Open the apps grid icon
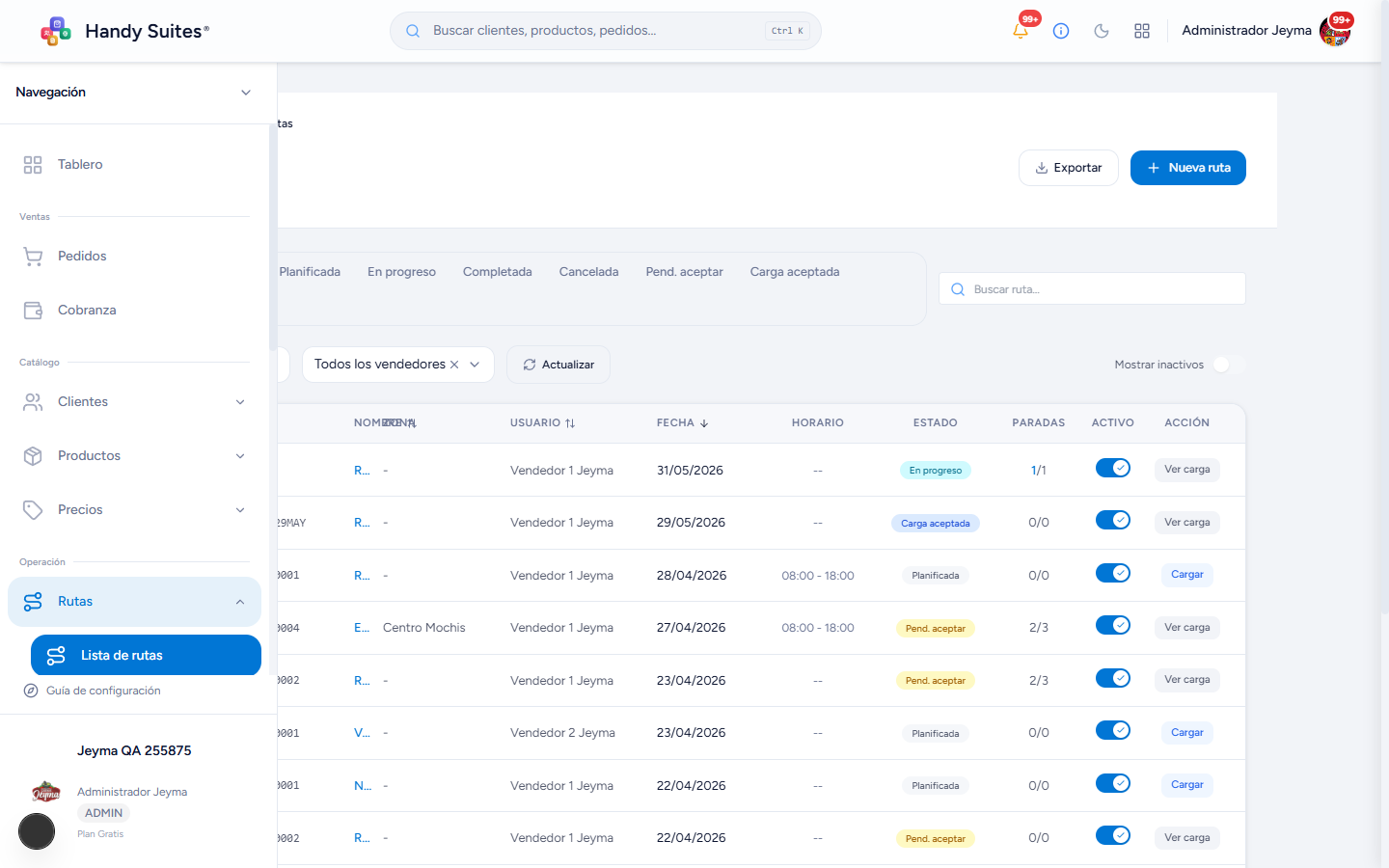The height and width of the screenshot is (868, 1389). coord(1142,31)
